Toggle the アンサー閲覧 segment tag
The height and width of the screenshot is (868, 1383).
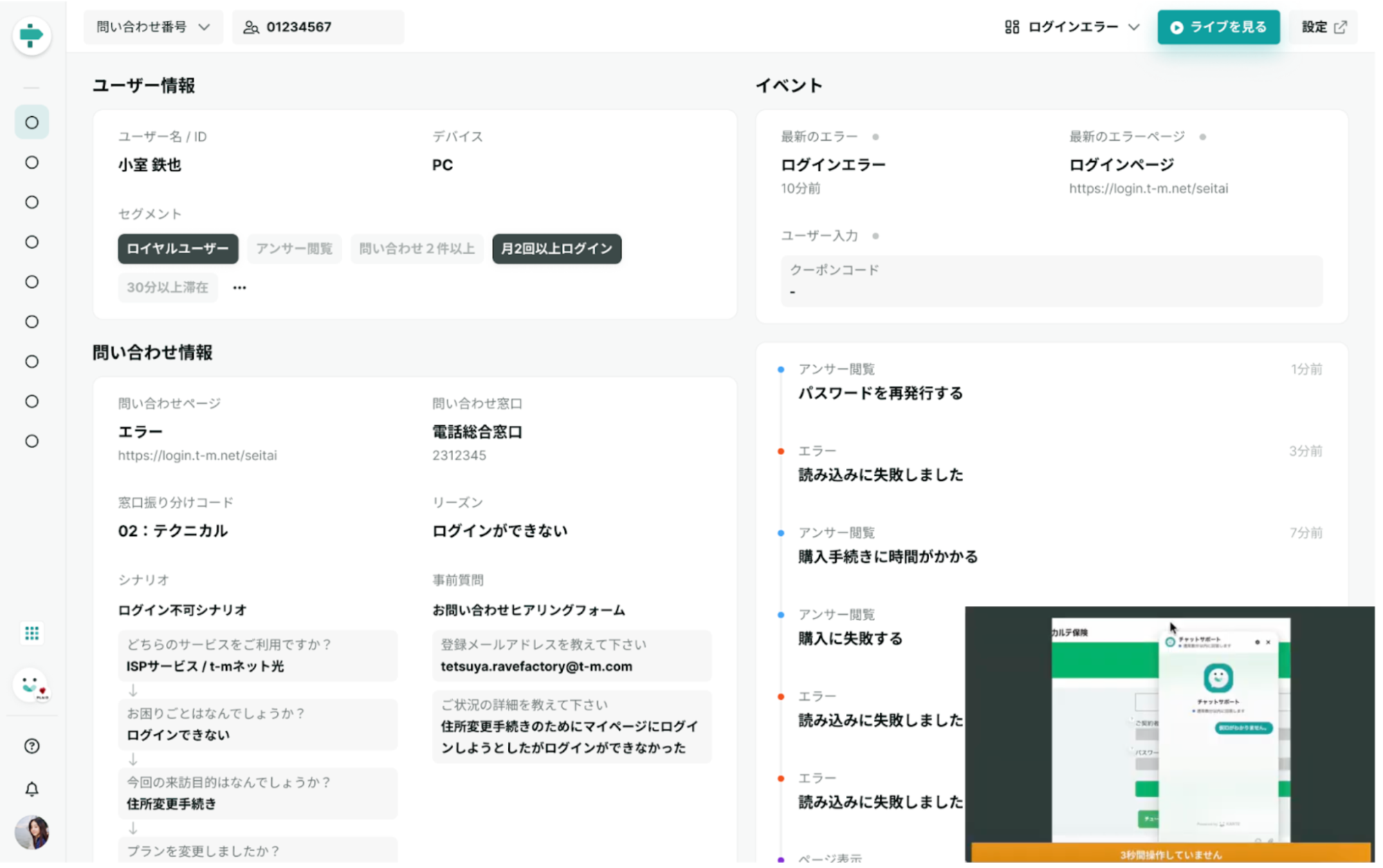coord(294,248)
